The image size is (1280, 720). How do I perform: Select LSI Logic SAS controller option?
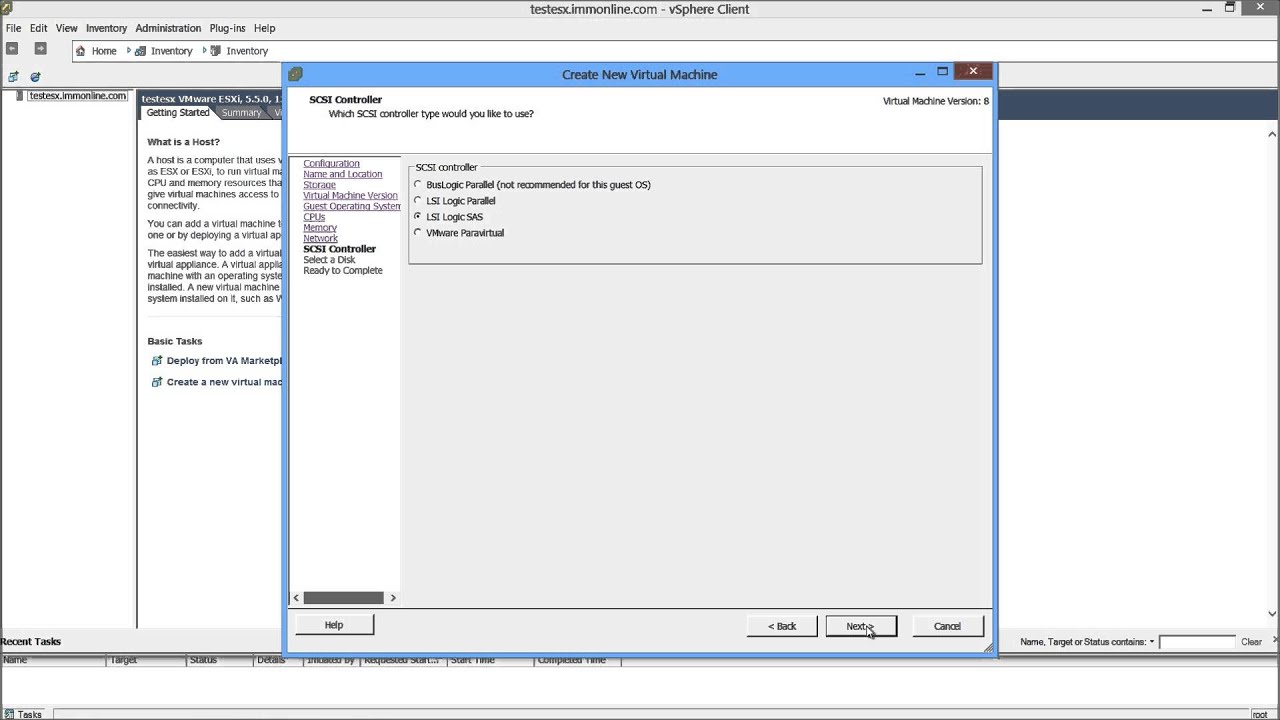pyautogui.click(x=418, y=217)
